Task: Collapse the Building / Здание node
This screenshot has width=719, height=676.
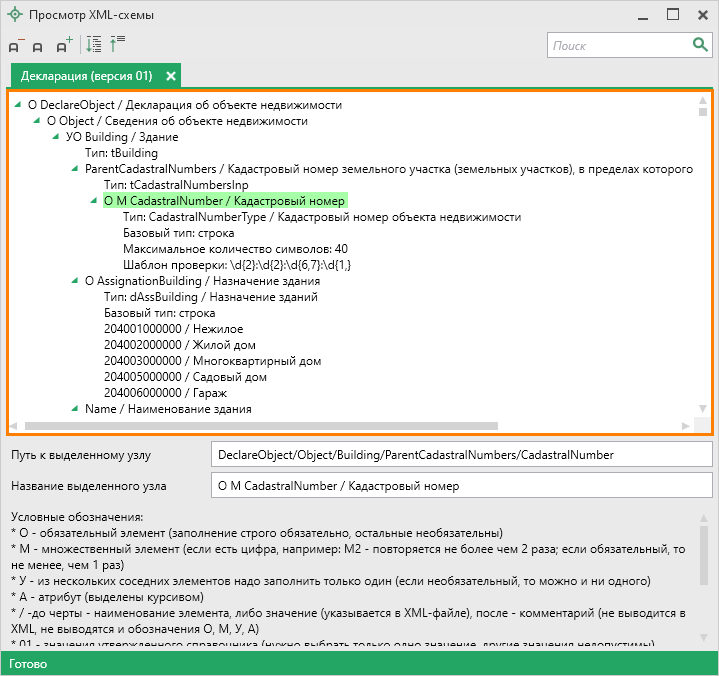Action: coord(57,137)
